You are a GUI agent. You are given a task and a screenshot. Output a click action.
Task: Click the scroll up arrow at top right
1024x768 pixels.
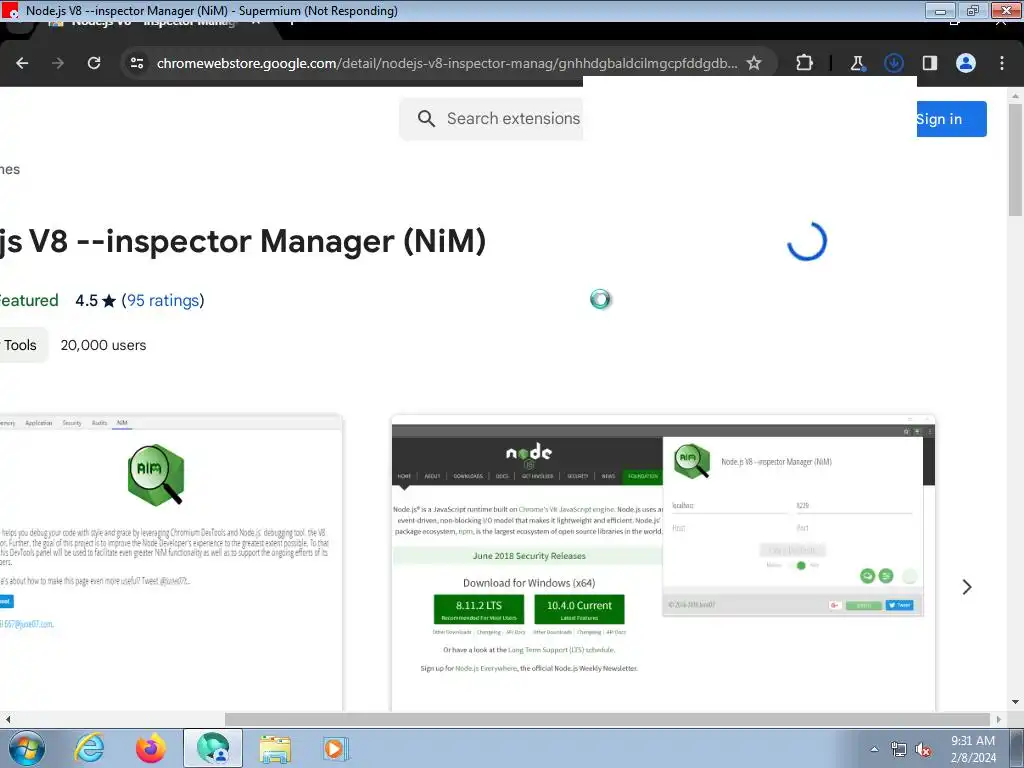point(1015,95)
